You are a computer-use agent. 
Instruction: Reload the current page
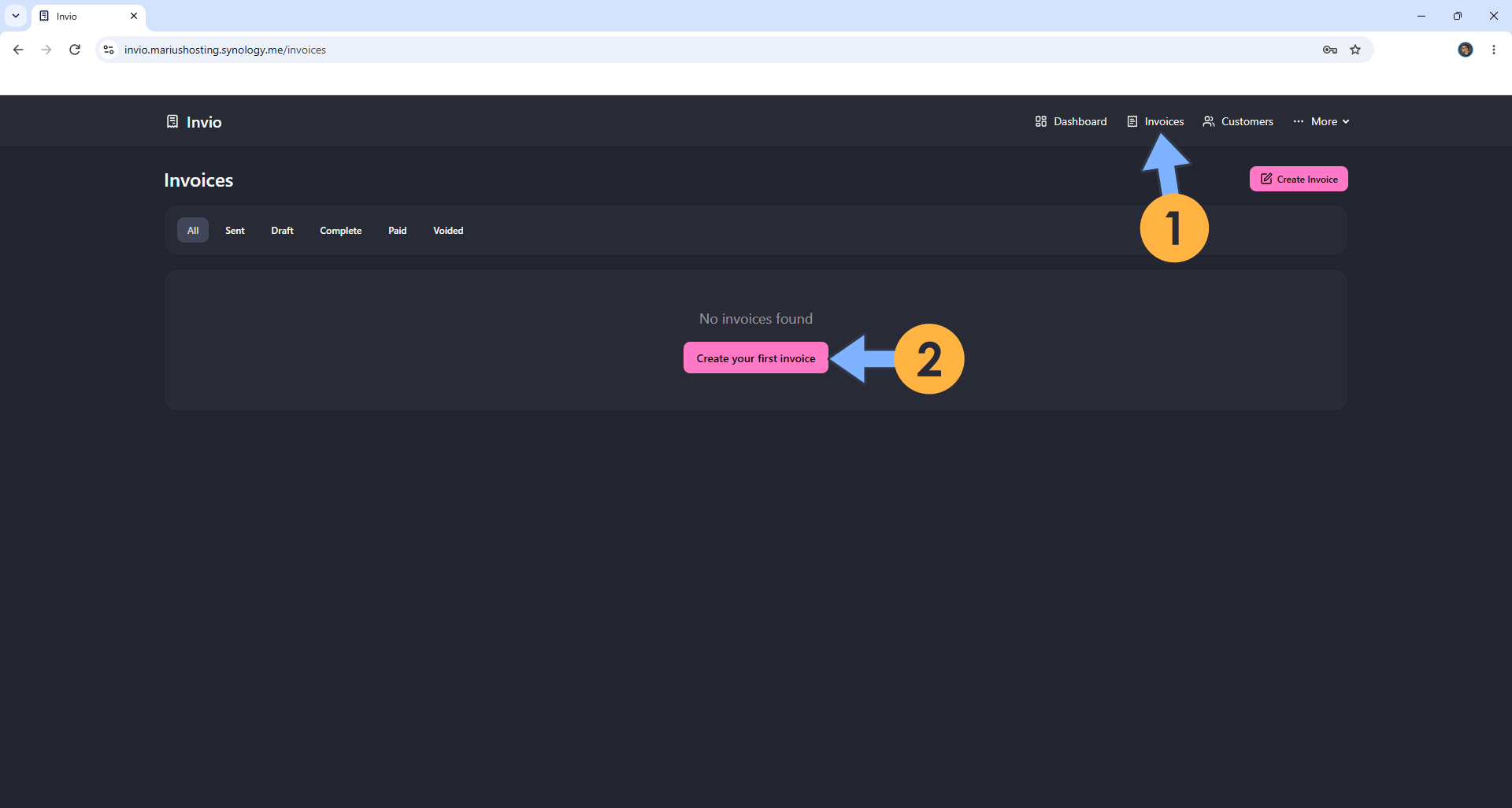[75, 50]
